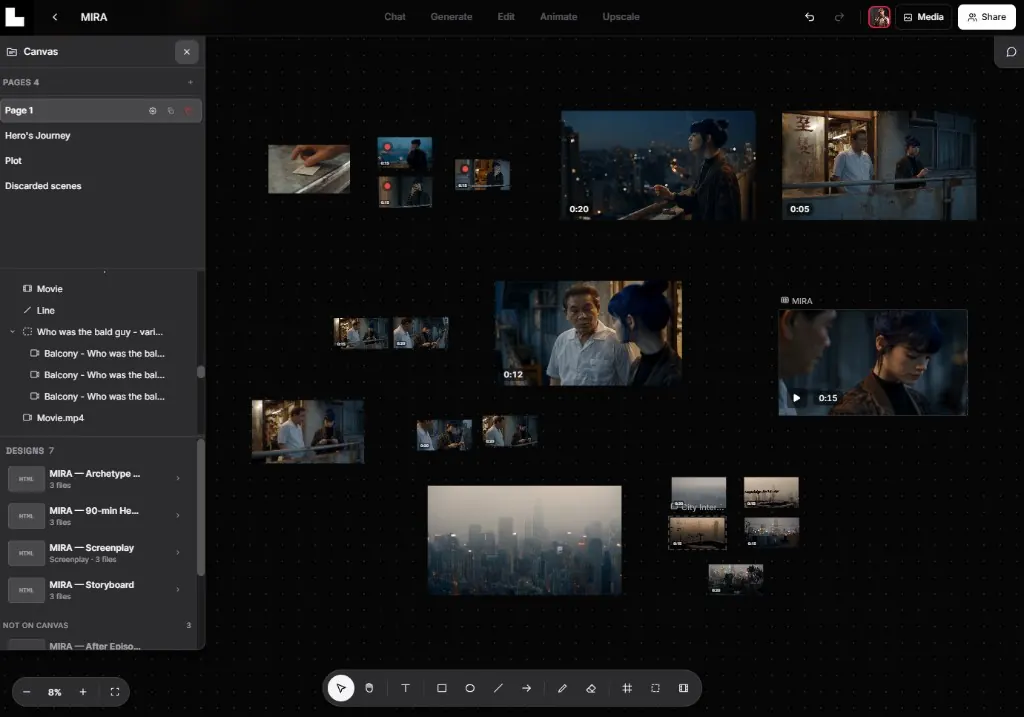
Task: Toggle the grid icon in toolbar
Action: [x=627, y=688]
